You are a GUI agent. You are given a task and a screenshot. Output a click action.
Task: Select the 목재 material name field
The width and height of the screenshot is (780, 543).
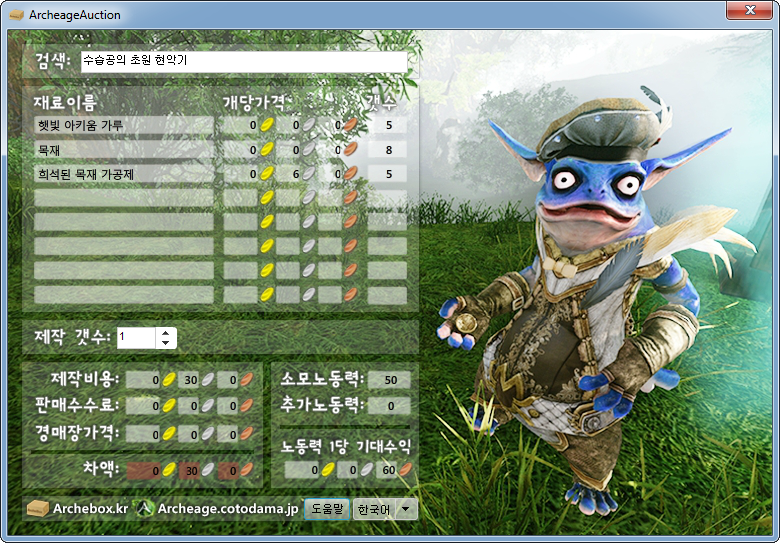point(124,149)
